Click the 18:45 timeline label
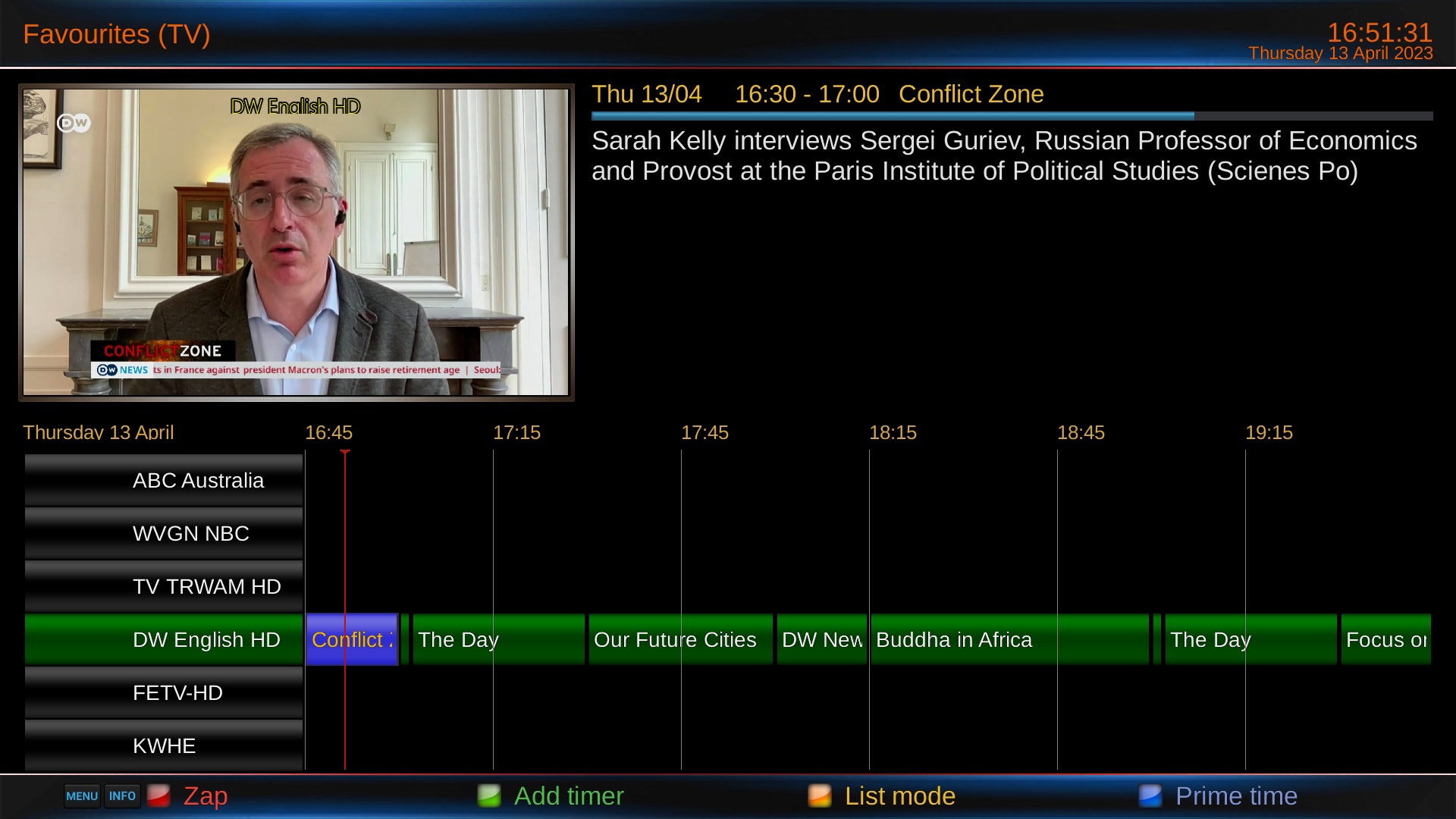 [x=1081, y=432]
